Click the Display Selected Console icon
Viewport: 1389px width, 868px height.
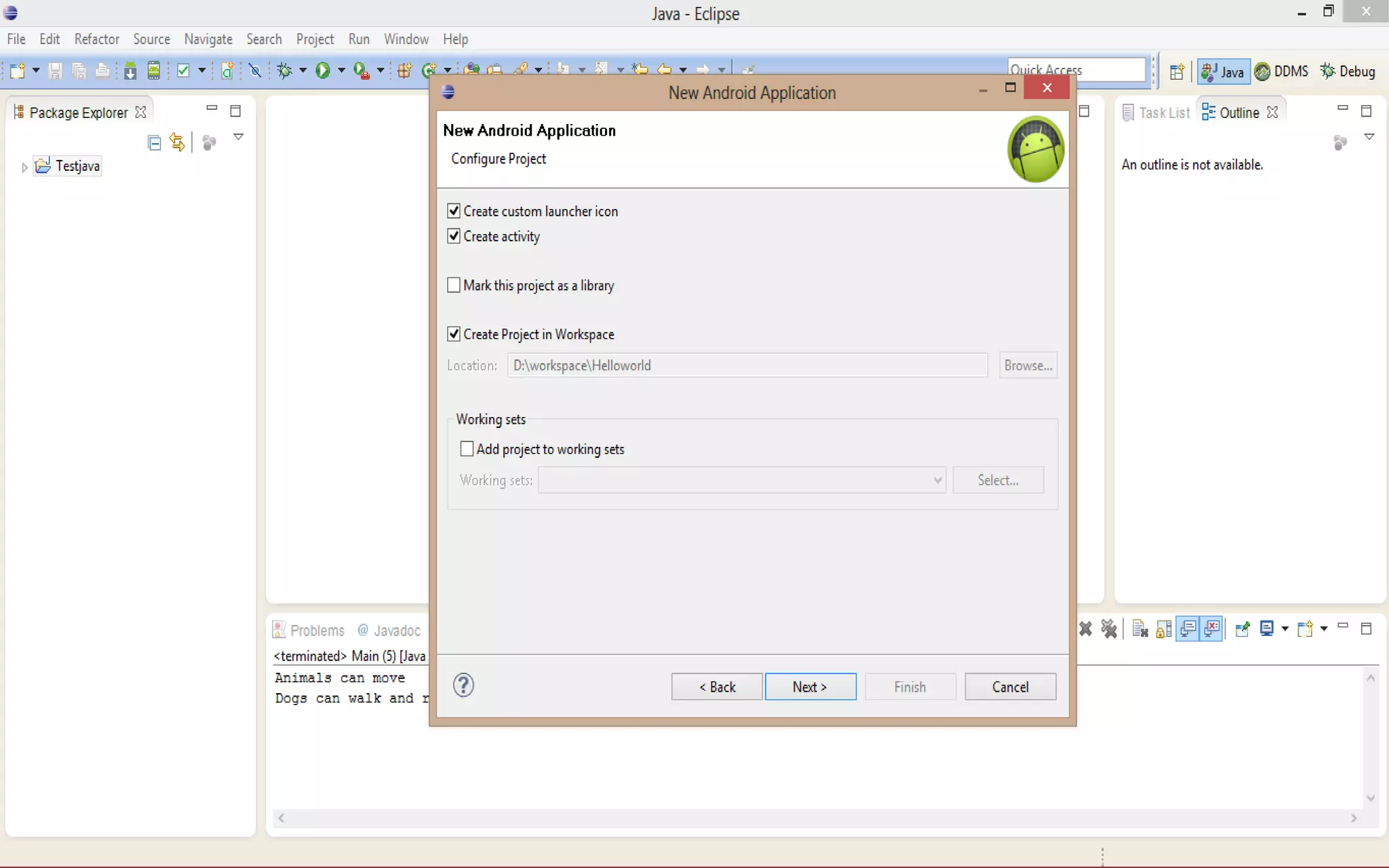coord(1266,629)
